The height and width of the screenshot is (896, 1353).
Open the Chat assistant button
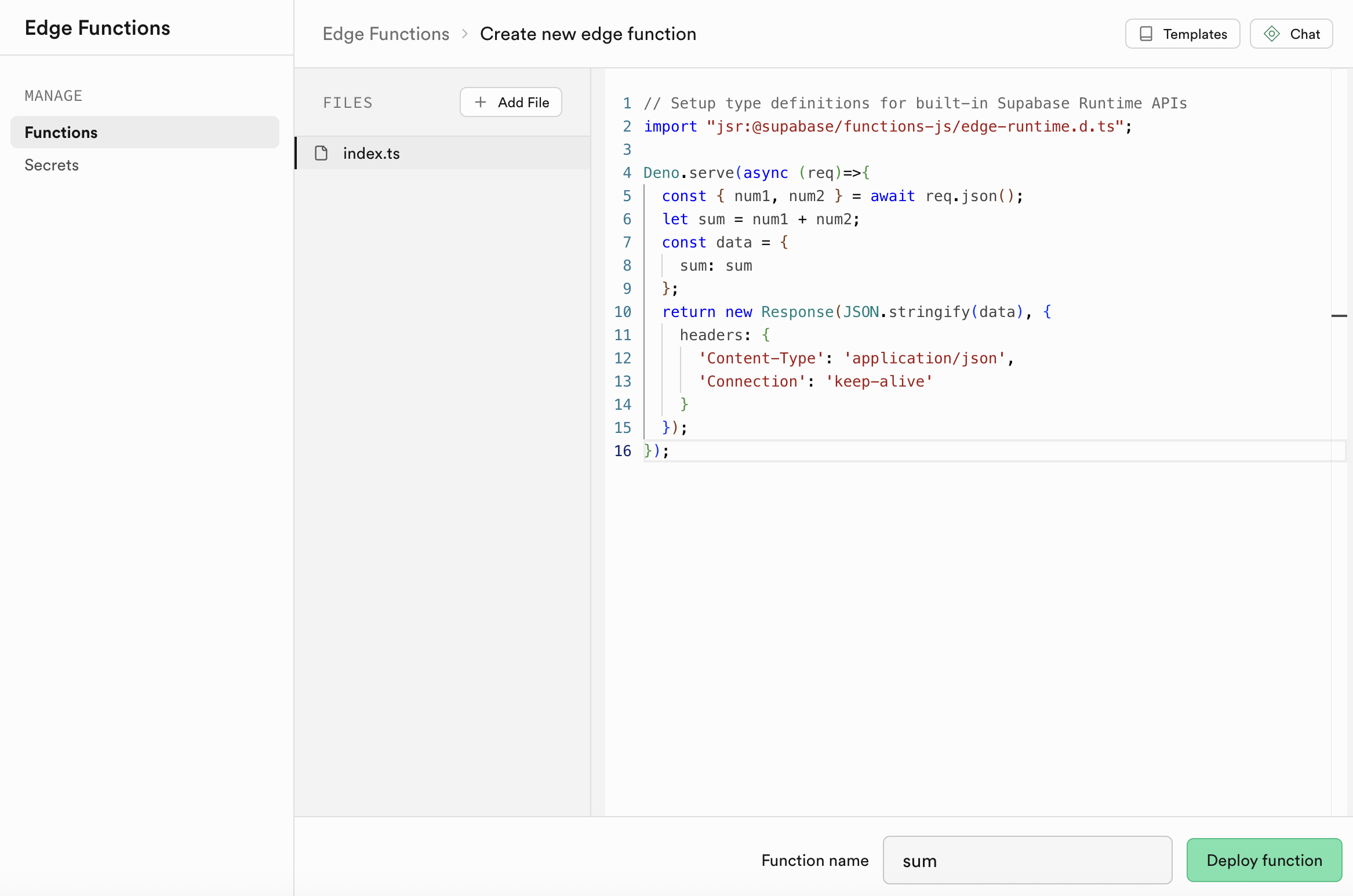(x=1291, y=34)
